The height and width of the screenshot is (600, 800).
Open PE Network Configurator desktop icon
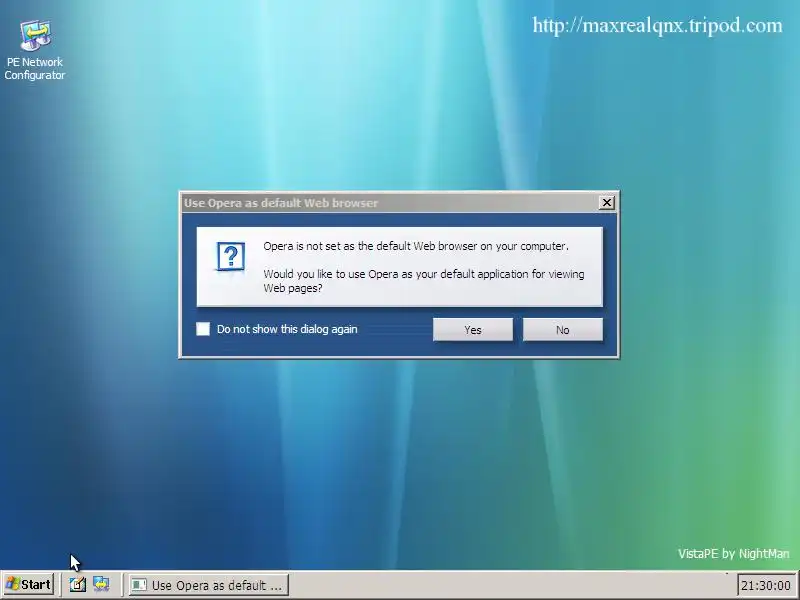click(x=35, y=49)
